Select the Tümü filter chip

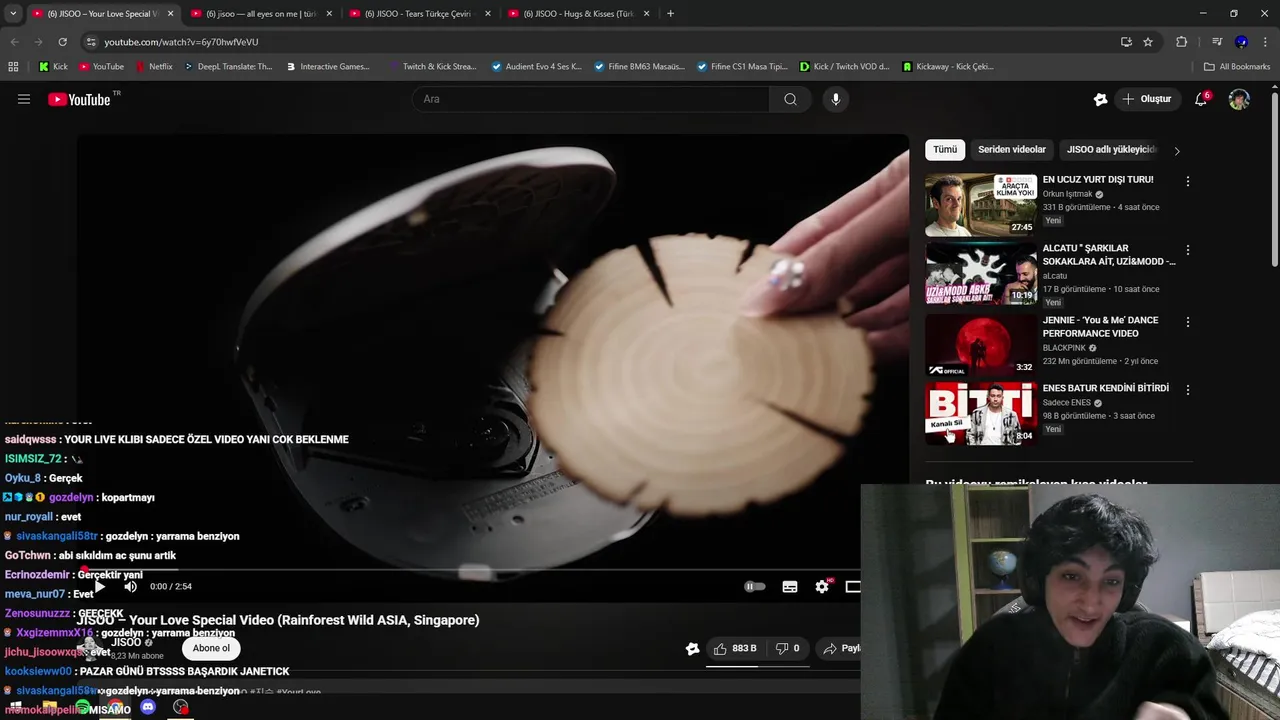(x=945, y=150)
